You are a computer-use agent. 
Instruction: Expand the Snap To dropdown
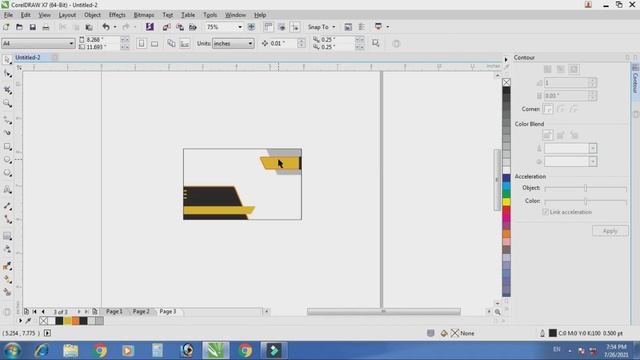click(x=333, y=27)
